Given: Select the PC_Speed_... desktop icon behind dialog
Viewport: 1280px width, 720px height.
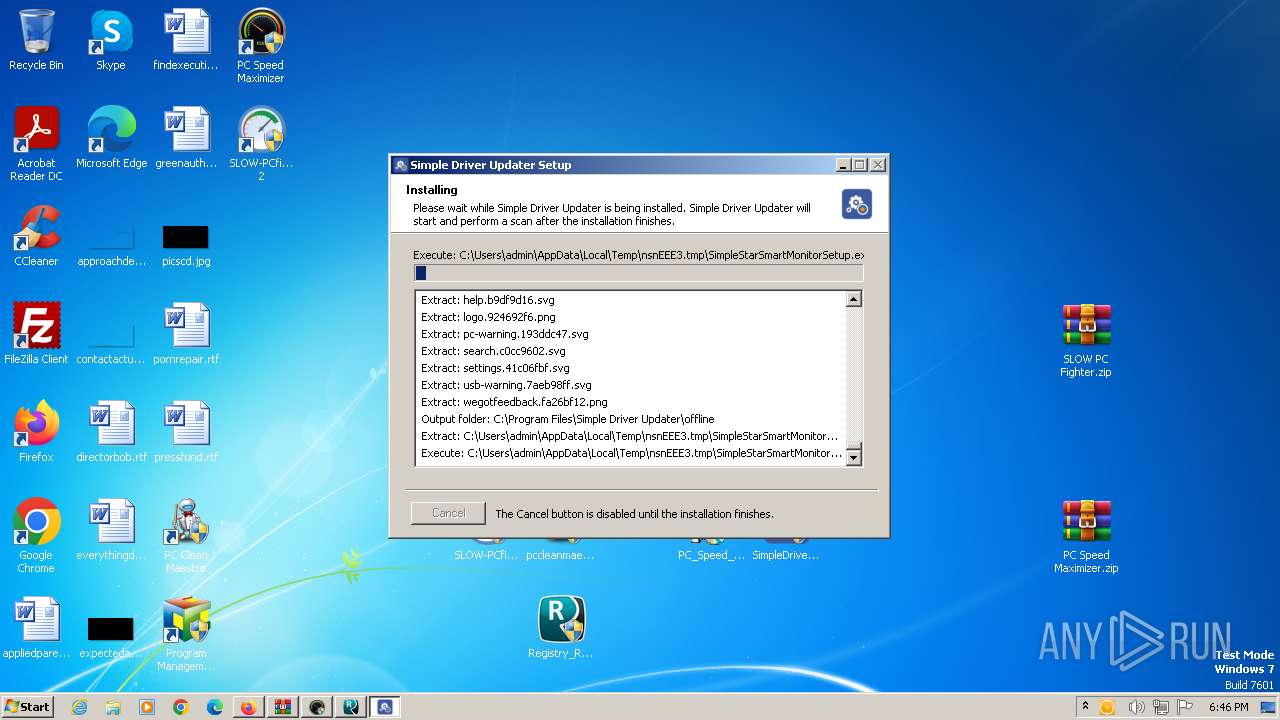Looking at the screenshot, I should (711, 550).
